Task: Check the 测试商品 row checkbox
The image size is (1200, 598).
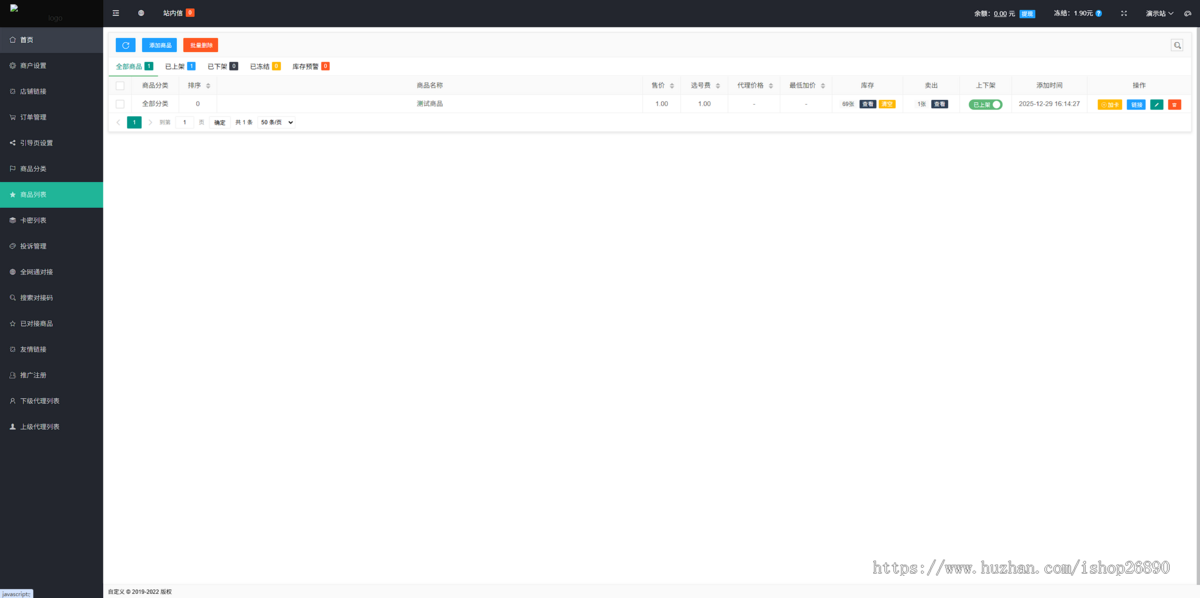Action: click(x=120, y=104)
